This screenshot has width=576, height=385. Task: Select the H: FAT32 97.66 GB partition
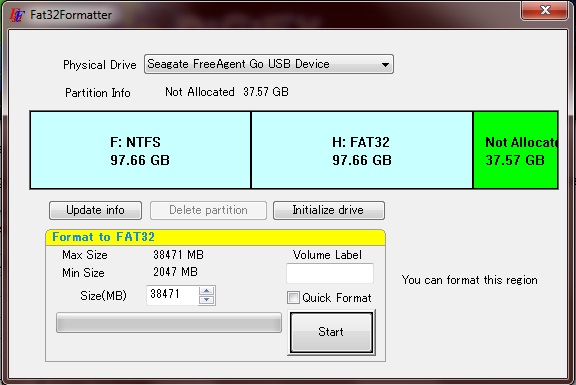[362, 150]
